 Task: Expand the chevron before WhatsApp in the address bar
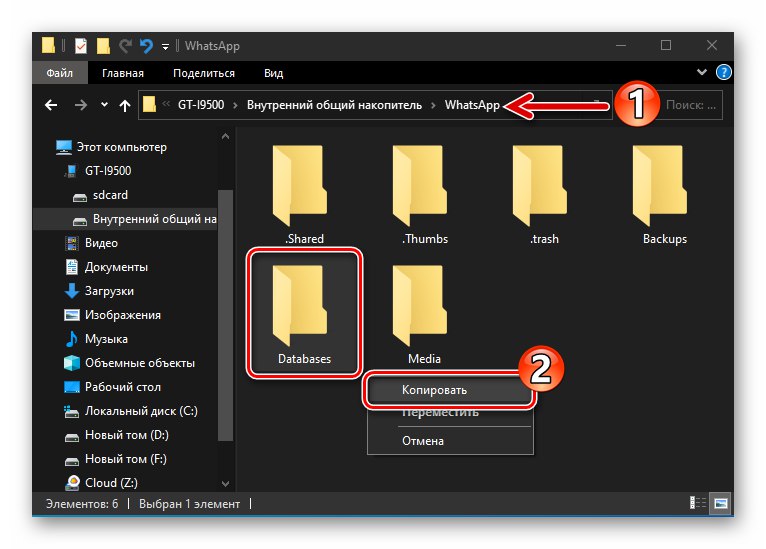click(x=433, y=105)
